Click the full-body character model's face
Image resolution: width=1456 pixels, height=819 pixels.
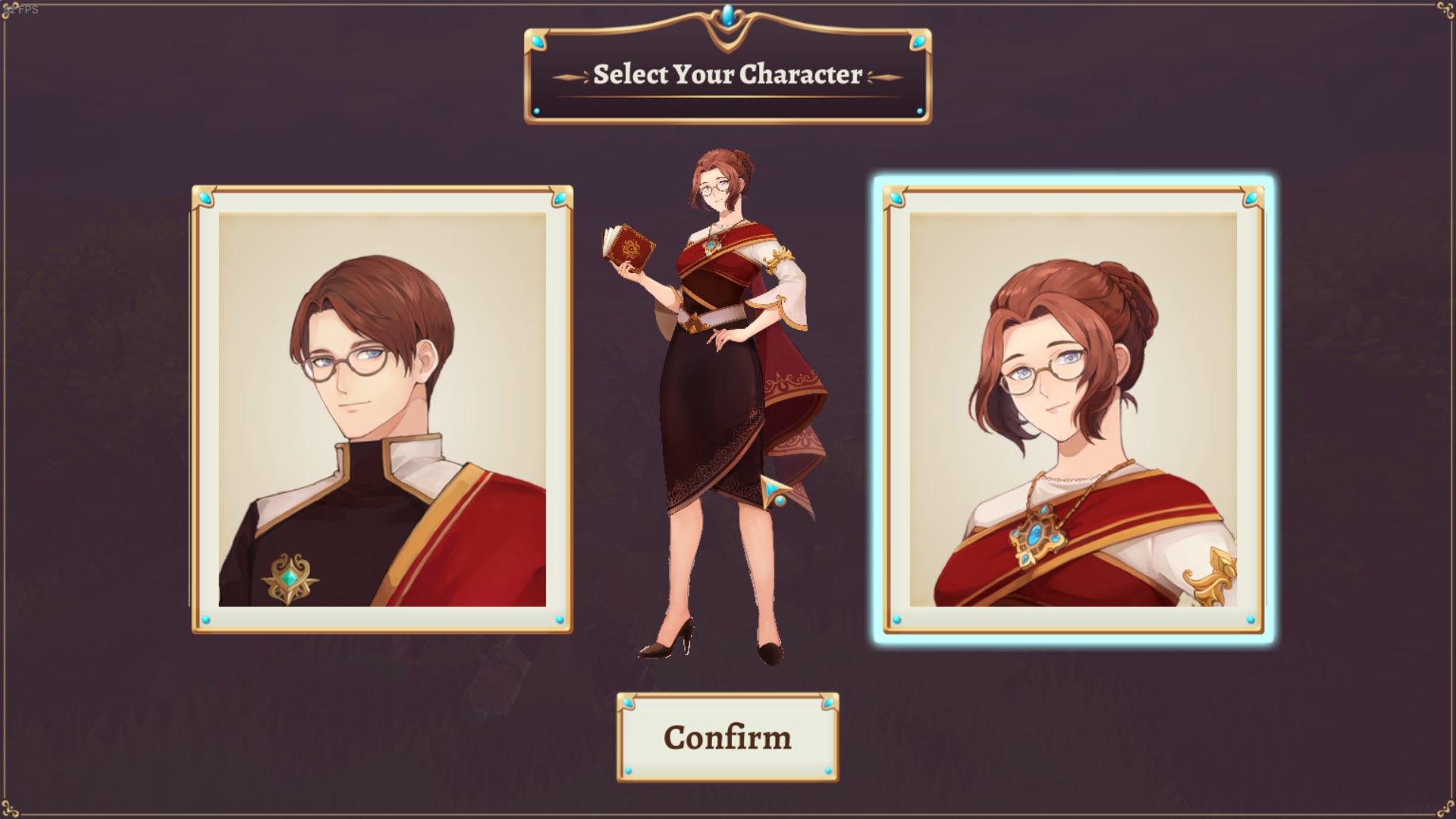coord(716,187)
